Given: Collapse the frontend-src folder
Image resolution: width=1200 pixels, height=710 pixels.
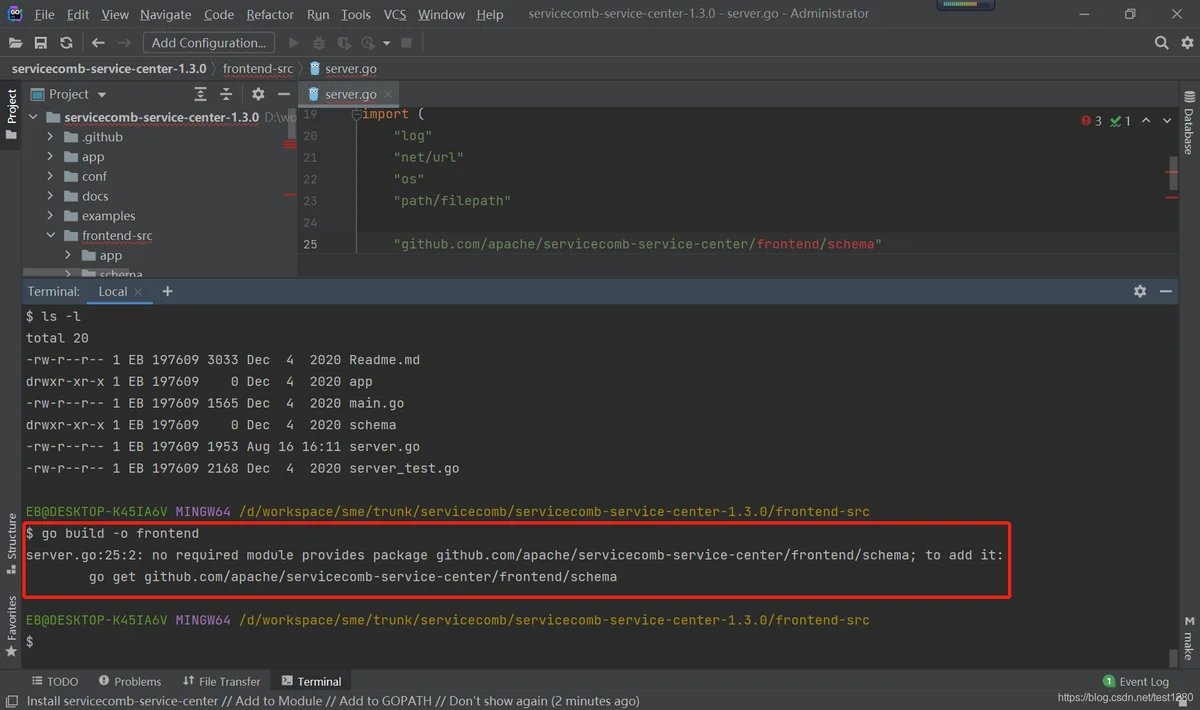Looking at the screenshot, I should (50, 236).
